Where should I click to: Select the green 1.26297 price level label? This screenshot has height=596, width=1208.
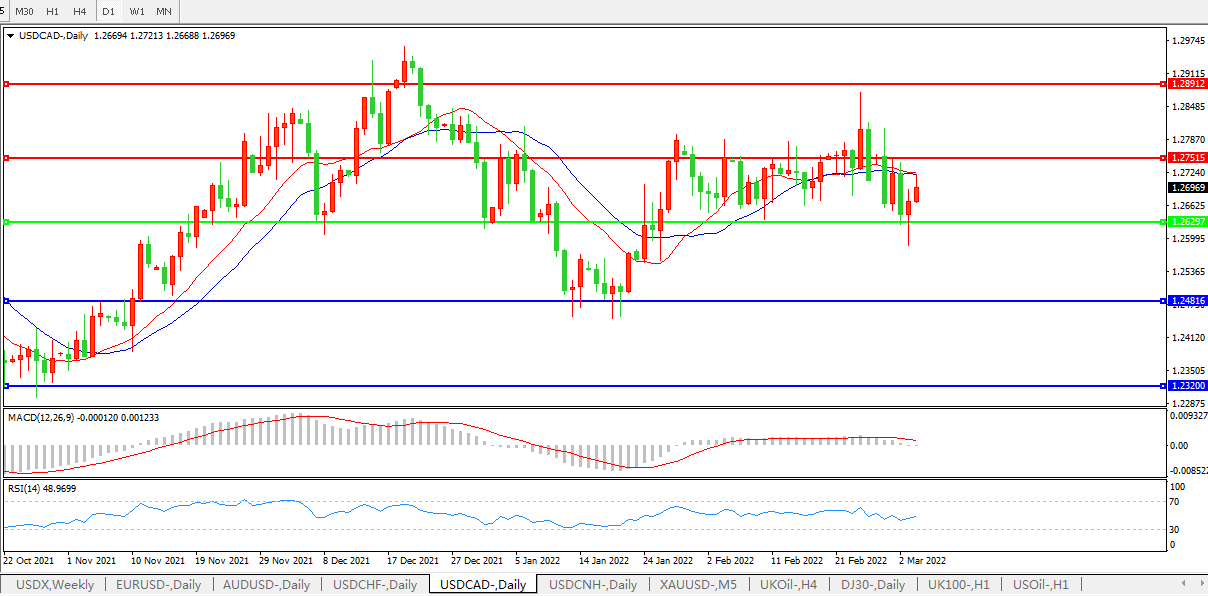click(x=1188, y=222)
